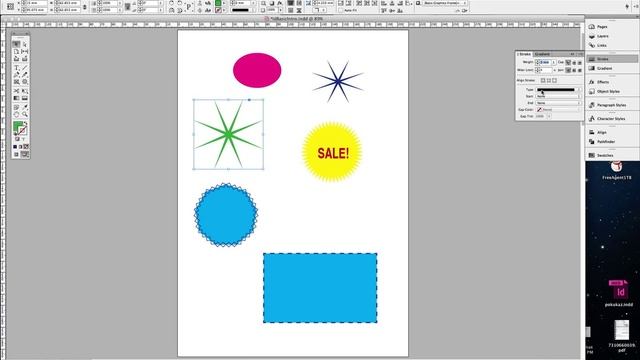Enable round join in Stroke panel
This screenshot has width=640, height=360.
coord(574,70)
